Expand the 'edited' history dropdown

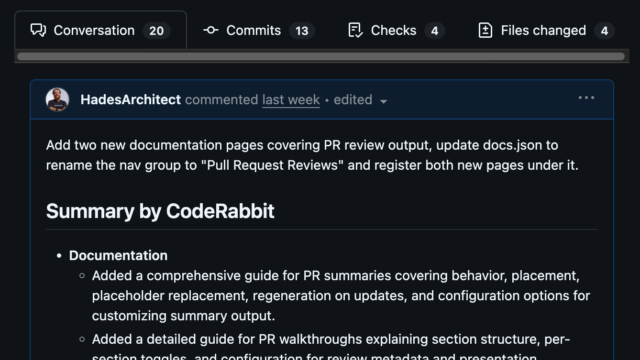[x=360, y=100]
